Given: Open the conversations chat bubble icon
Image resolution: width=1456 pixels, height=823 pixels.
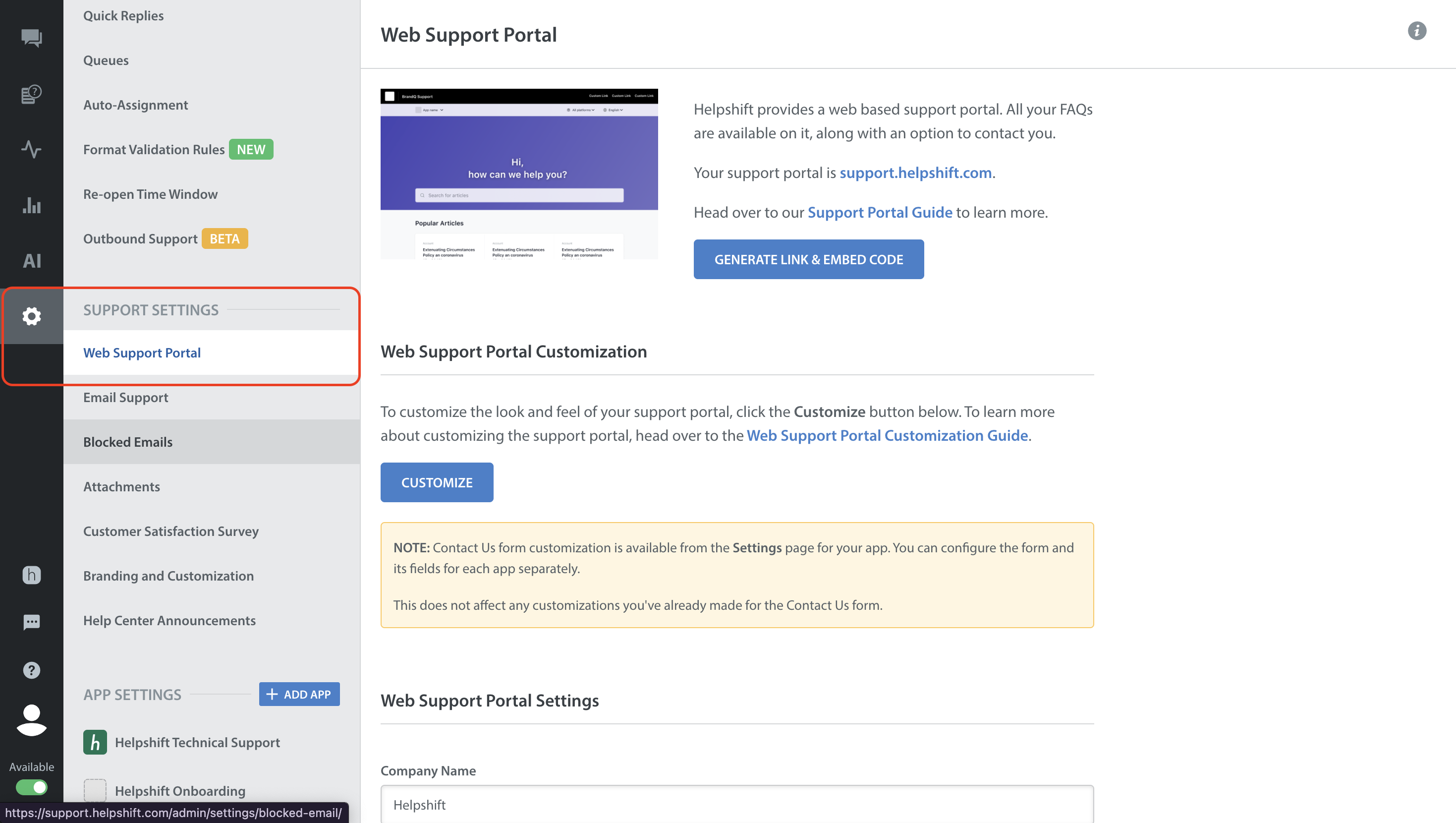Looking at the screenshot, I should [x=32, y=38].
